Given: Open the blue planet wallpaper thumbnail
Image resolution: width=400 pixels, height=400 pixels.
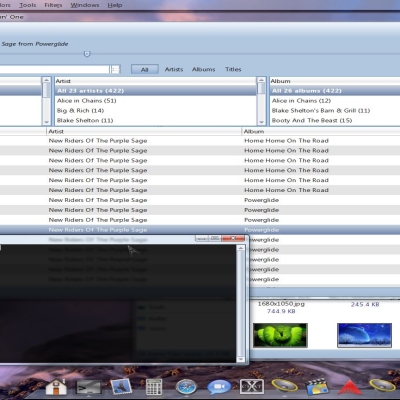Looking at the screenshot, I should click(x=364, y=335).
